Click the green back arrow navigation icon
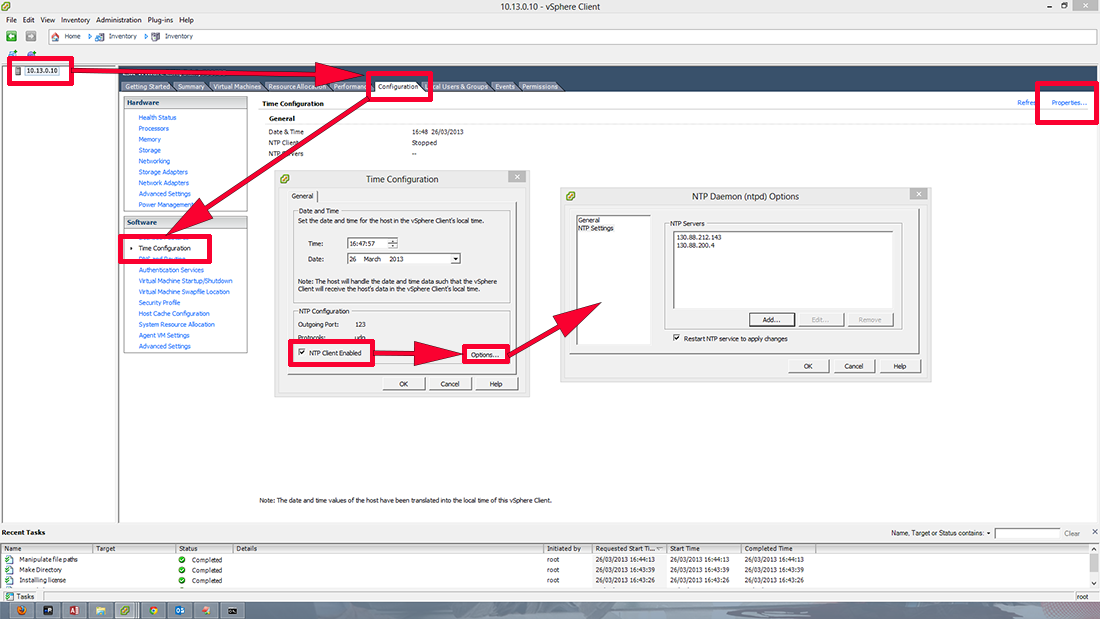 [x=10, y=36]
